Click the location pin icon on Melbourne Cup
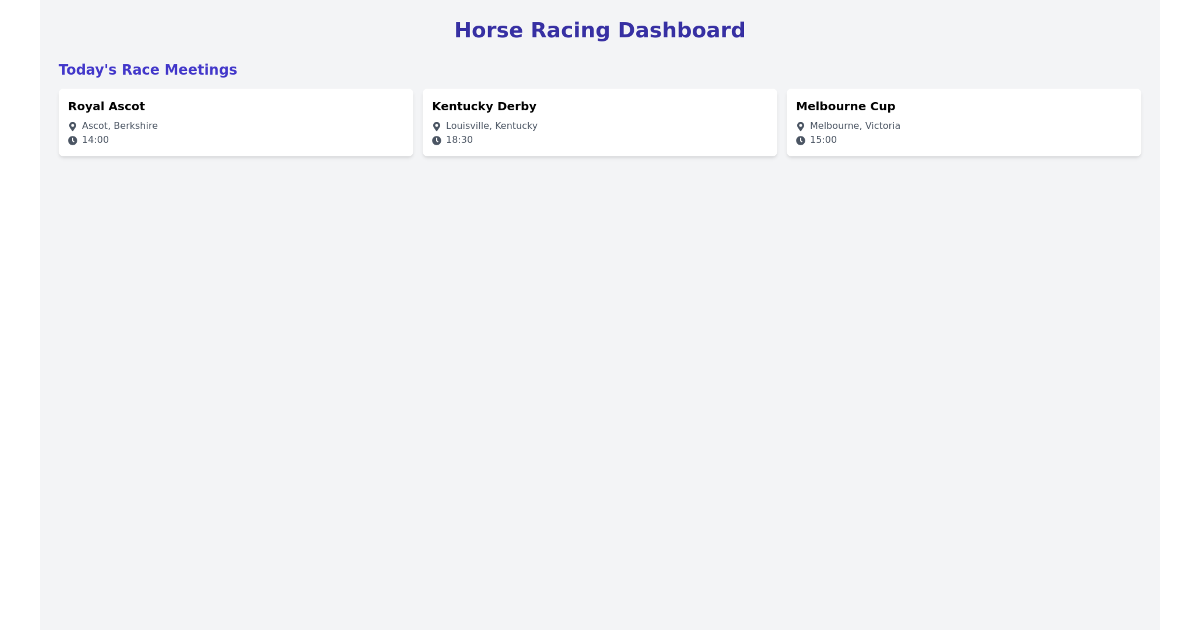This screenshot has width=1200, height=630. point(800,126)
